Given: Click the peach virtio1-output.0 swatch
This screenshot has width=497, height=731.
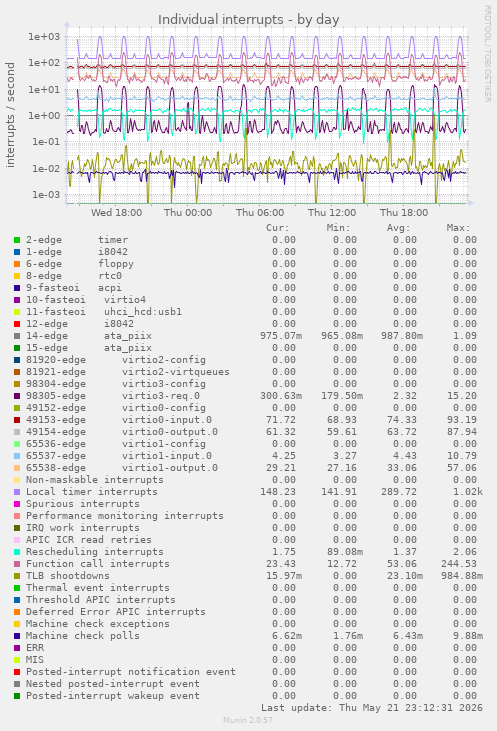Looking at the screenshot, I should click(17, 468).
